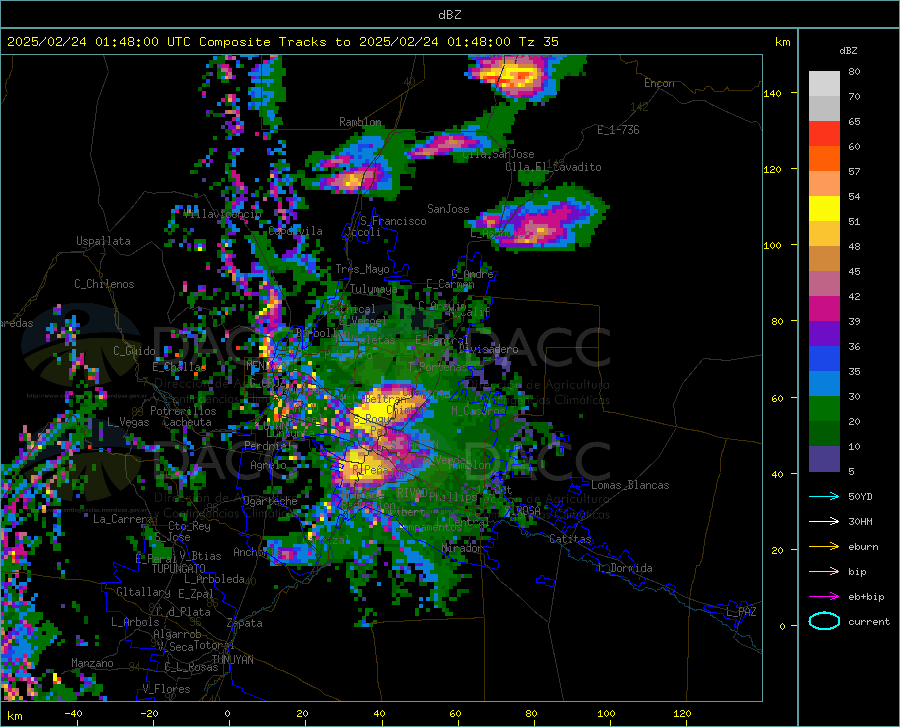Click the TUPUNGATO map label
900x727 pixels.
tap(179, 569)
